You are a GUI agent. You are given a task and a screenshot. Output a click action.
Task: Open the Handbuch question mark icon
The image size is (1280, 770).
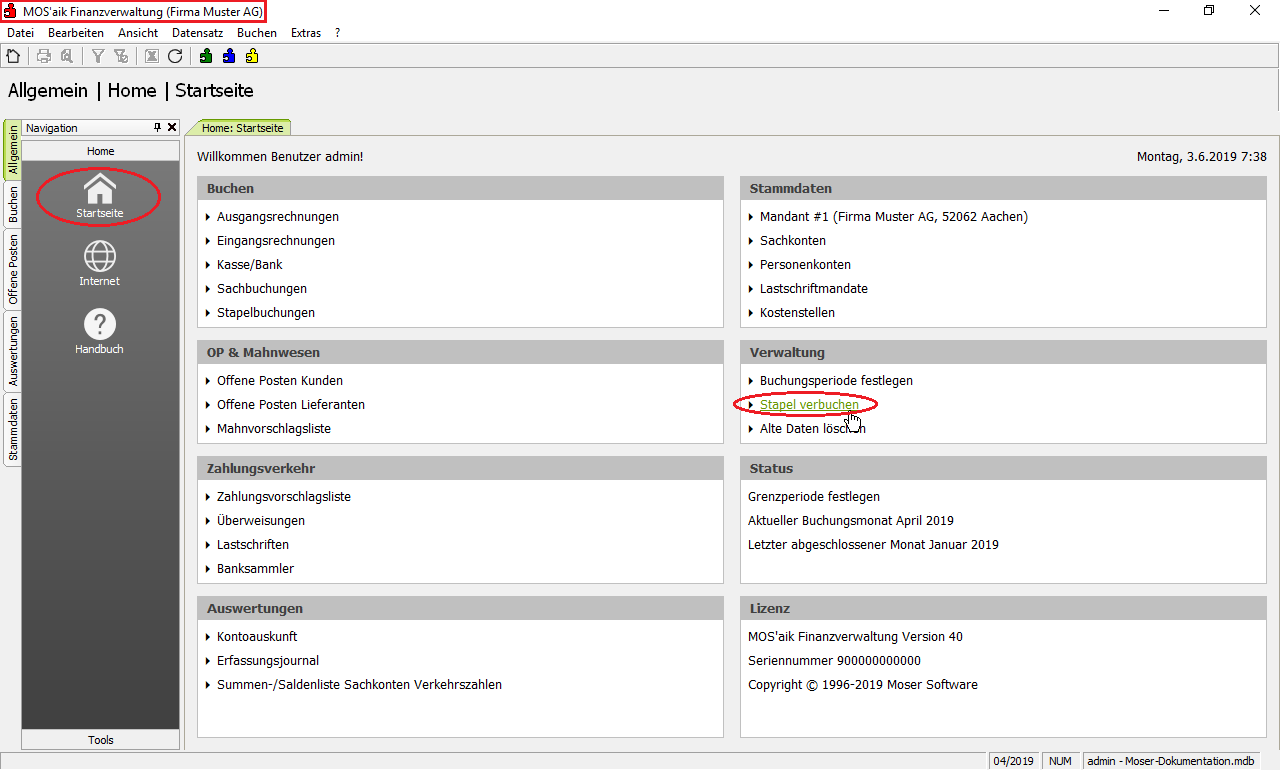(x=100, y=331)
